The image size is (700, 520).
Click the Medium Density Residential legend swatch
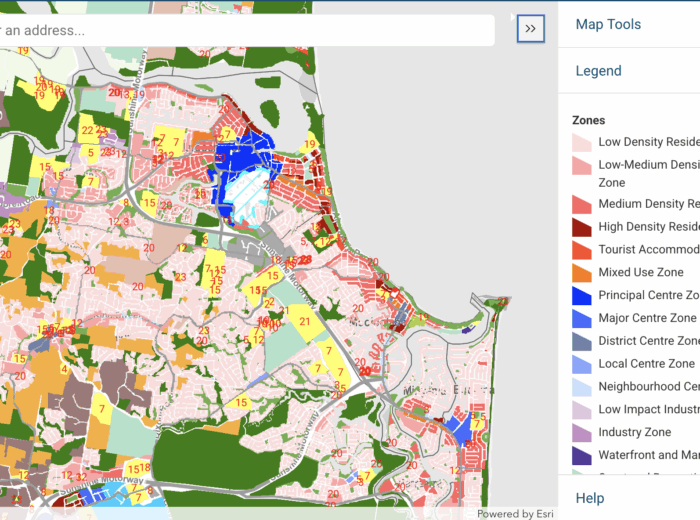point(582,204)
